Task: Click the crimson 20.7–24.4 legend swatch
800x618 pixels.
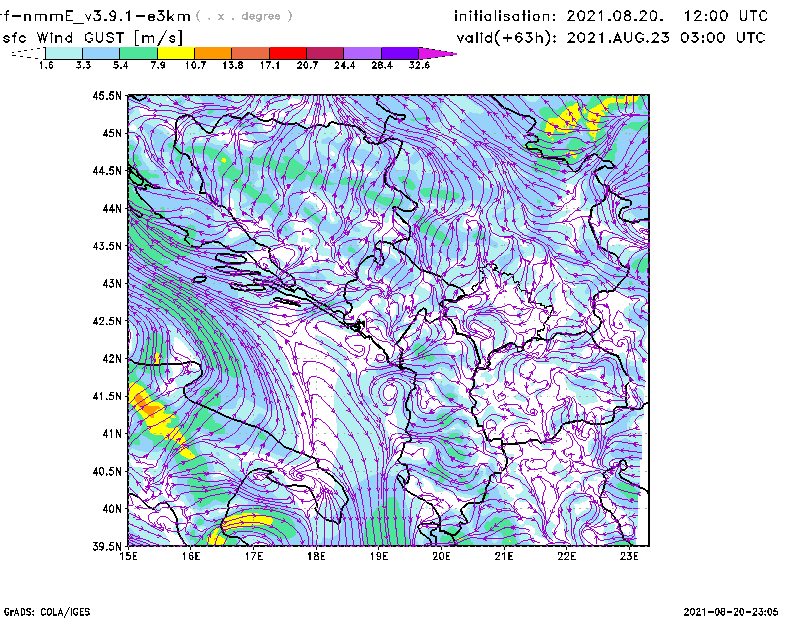Action: [325, 53]
